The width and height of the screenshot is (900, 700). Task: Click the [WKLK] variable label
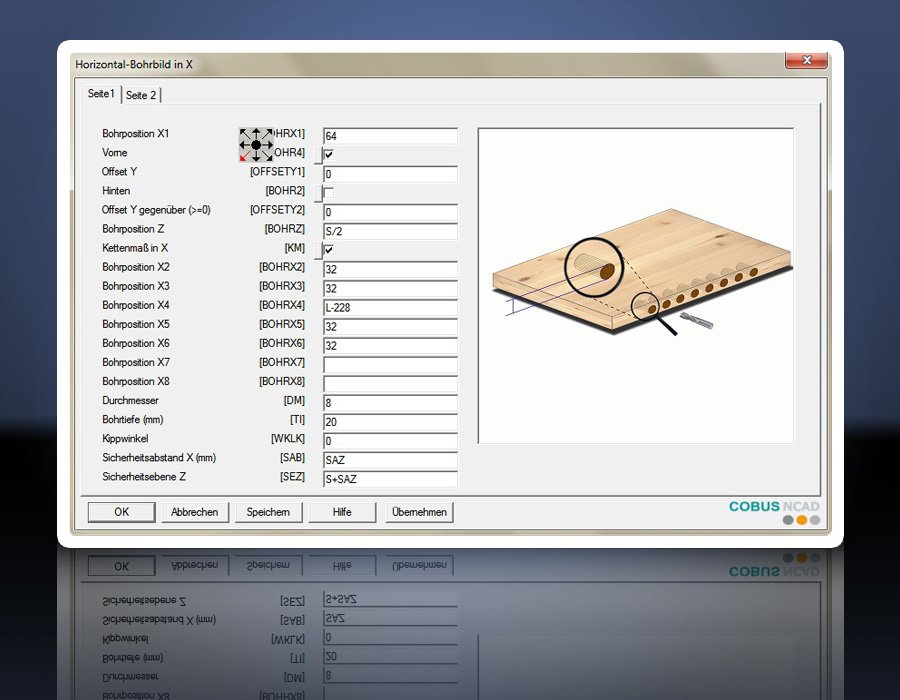coord(288,438)
